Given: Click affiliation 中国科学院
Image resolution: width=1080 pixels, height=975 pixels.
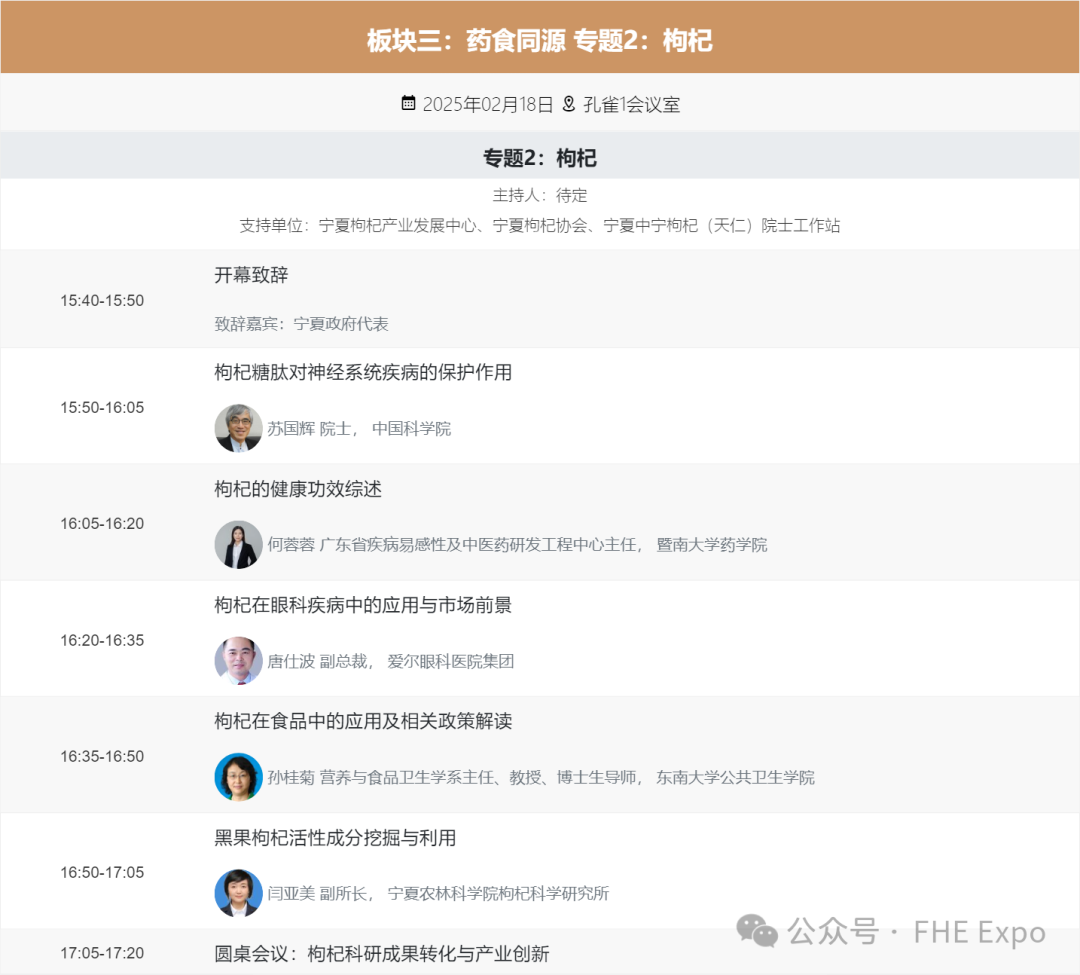Looking at the screenshot, I should click(x=411, y=428).
